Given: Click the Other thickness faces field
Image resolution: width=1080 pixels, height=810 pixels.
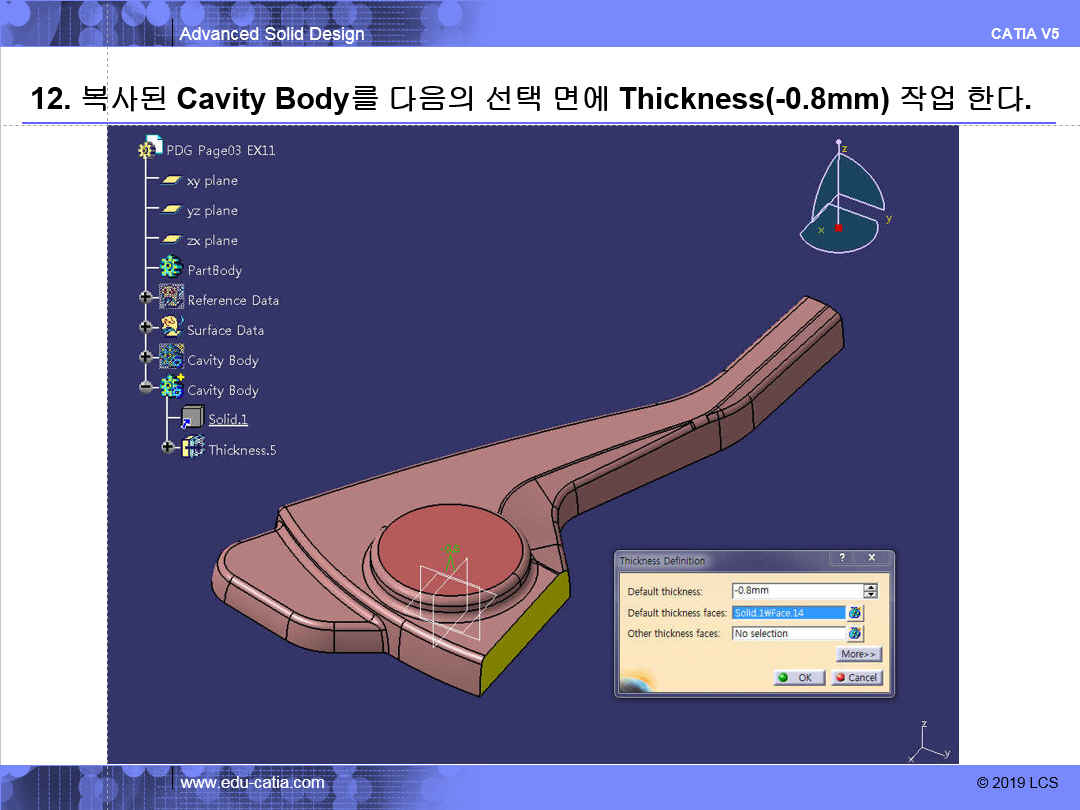Looking at the screenshot, I should [788, 634].
